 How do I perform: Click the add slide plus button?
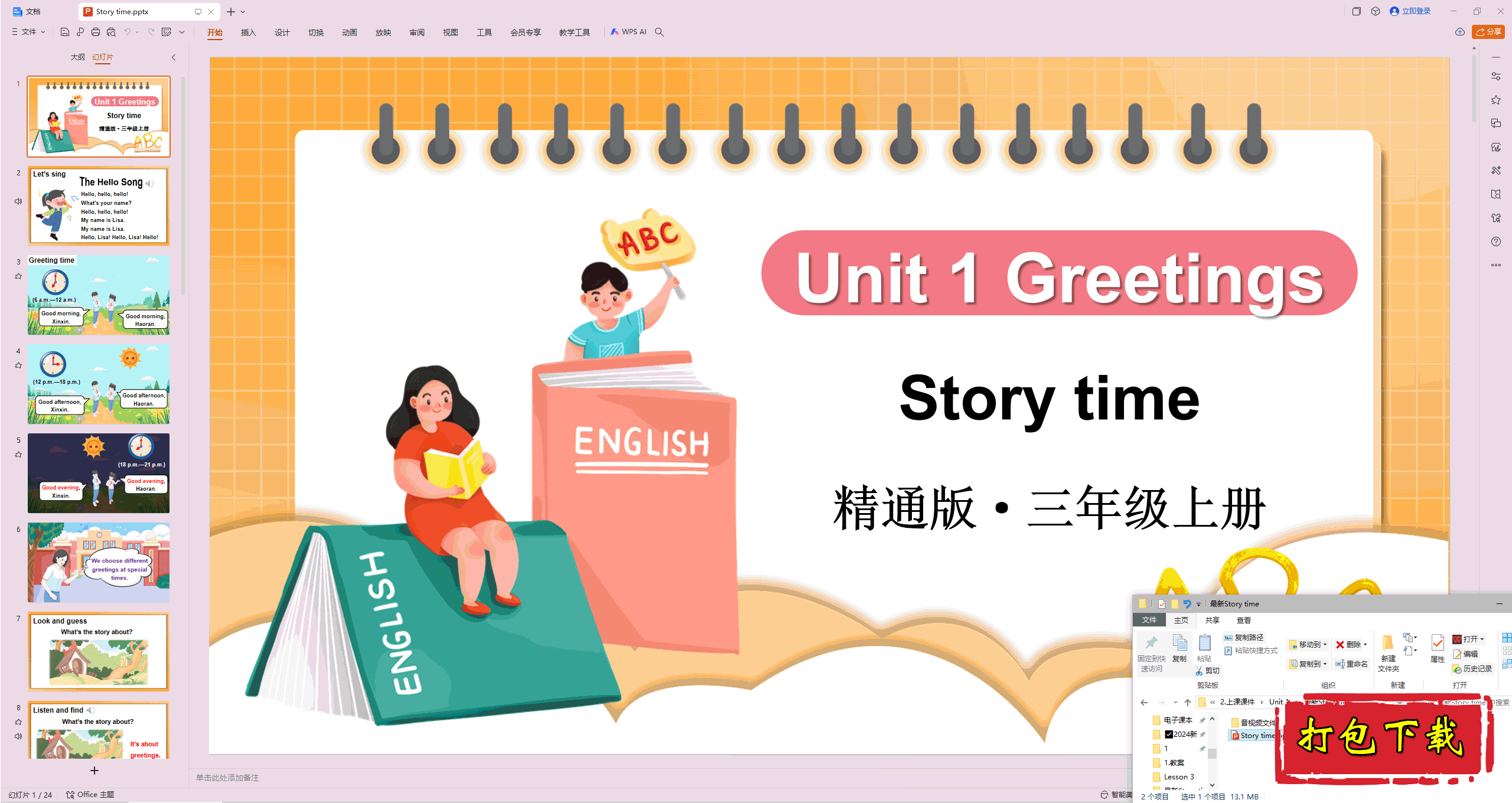coord(94,771)
